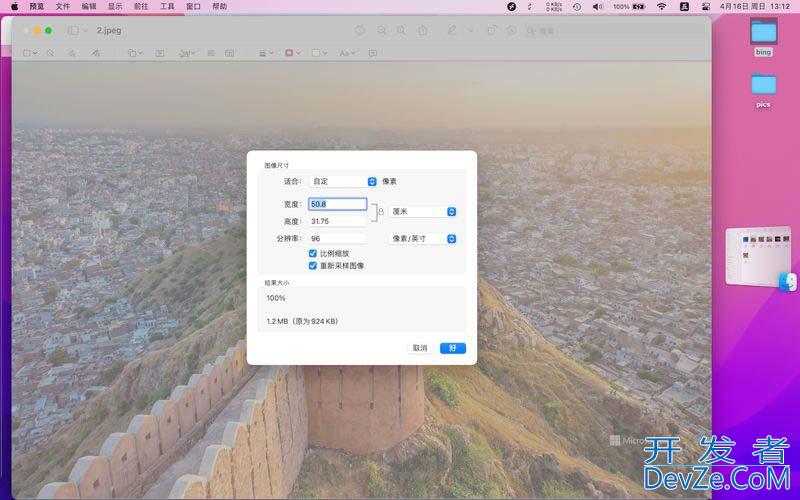Open the 厘米 unit dropdown

point(422,211)
